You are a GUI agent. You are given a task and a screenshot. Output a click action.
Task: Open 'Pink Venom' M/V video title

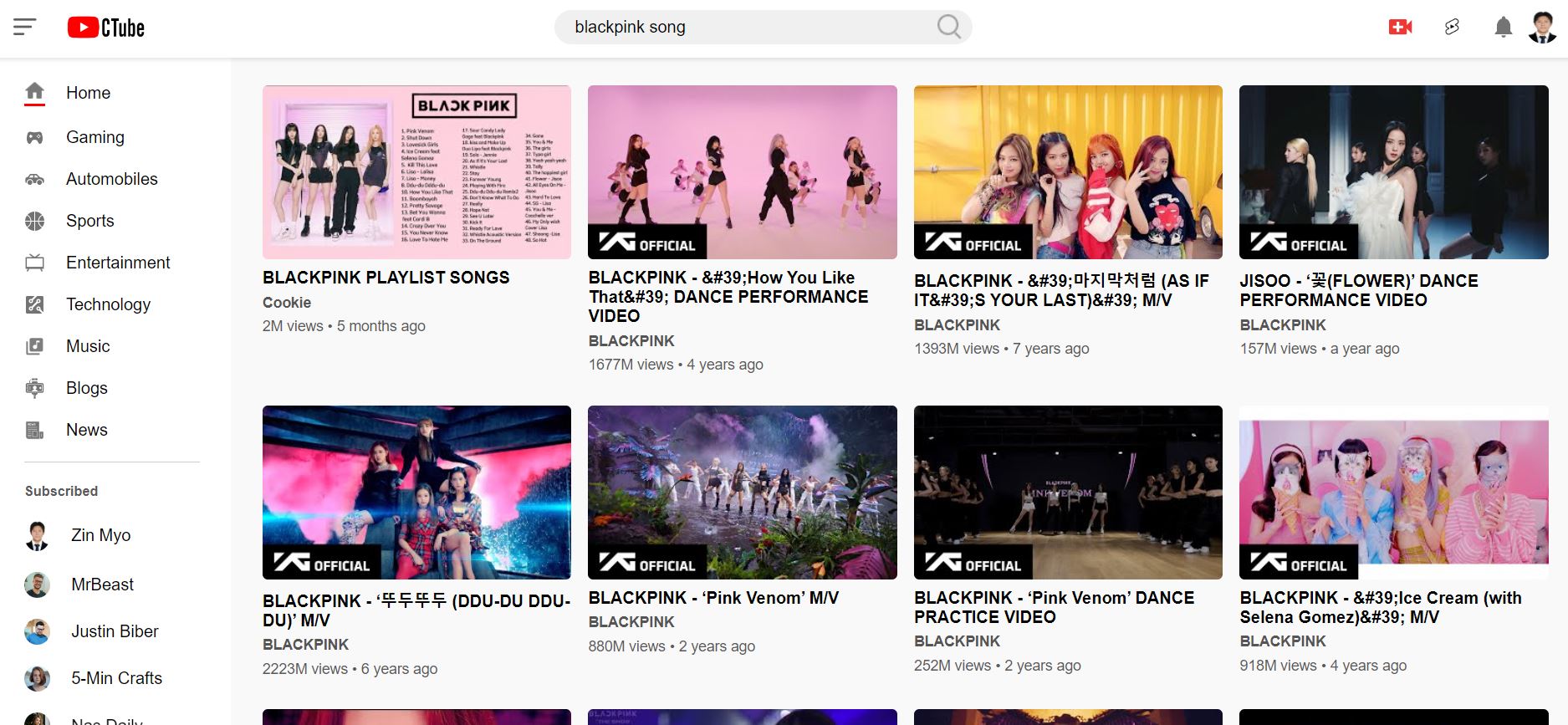[x=713, y=598]
